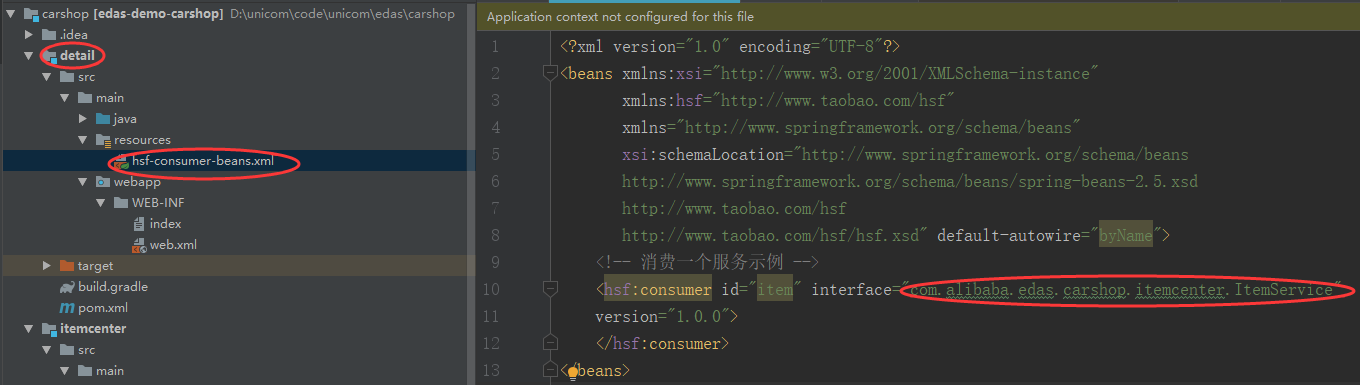Click the byName autowire value on line 8
Screen dimensions: 1360x385
1126,236
